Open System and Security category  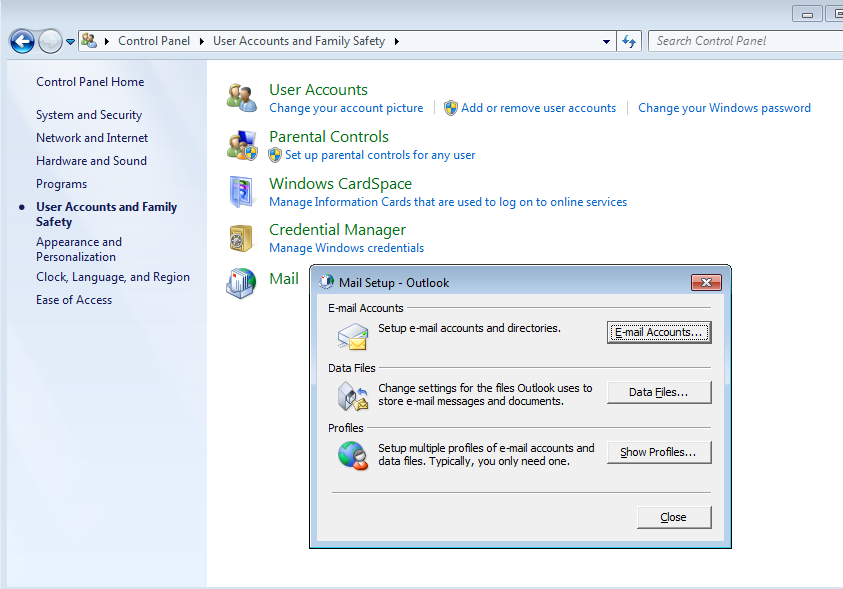[x=89, y=115]
